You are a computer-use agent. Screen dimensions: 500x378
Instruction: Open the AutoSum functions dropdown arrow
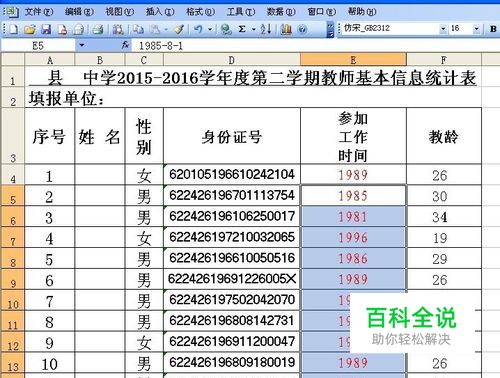(x=254, y=29)
